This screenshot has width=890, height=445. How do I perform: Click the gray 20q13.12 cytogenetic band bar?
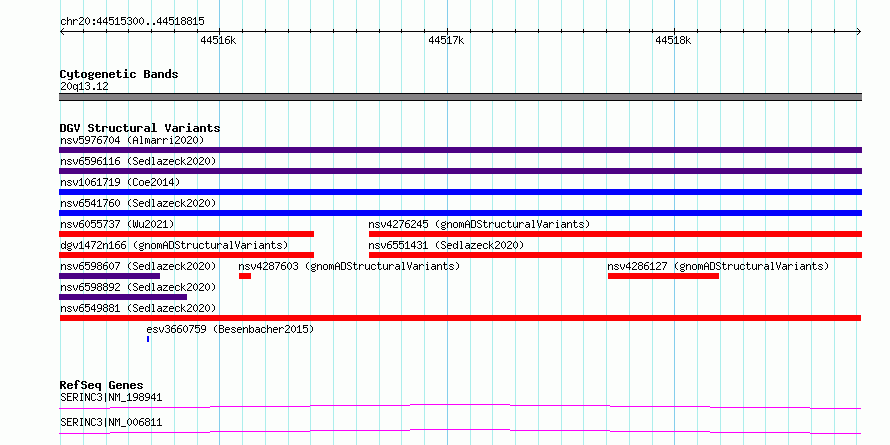(x=460, y=97)
